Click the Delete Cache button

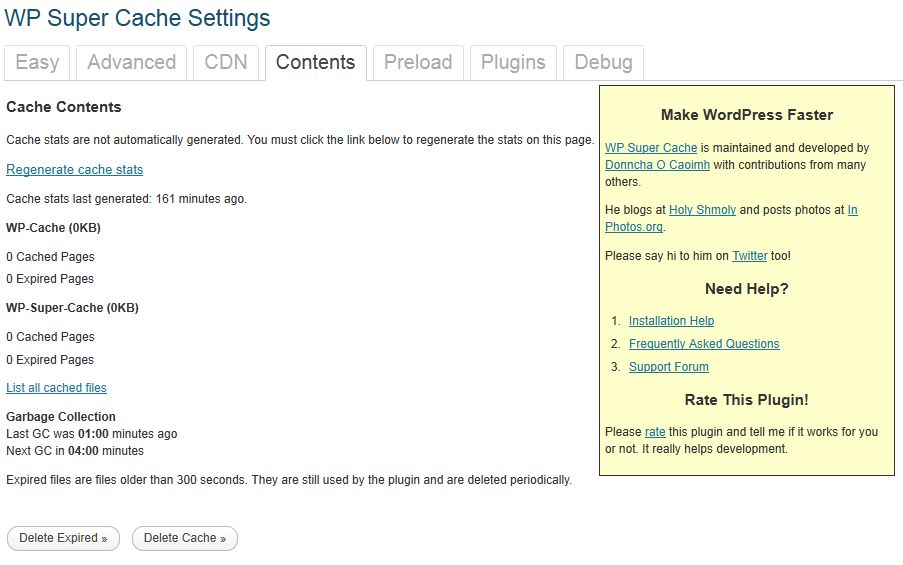click(x=185, y=538)
